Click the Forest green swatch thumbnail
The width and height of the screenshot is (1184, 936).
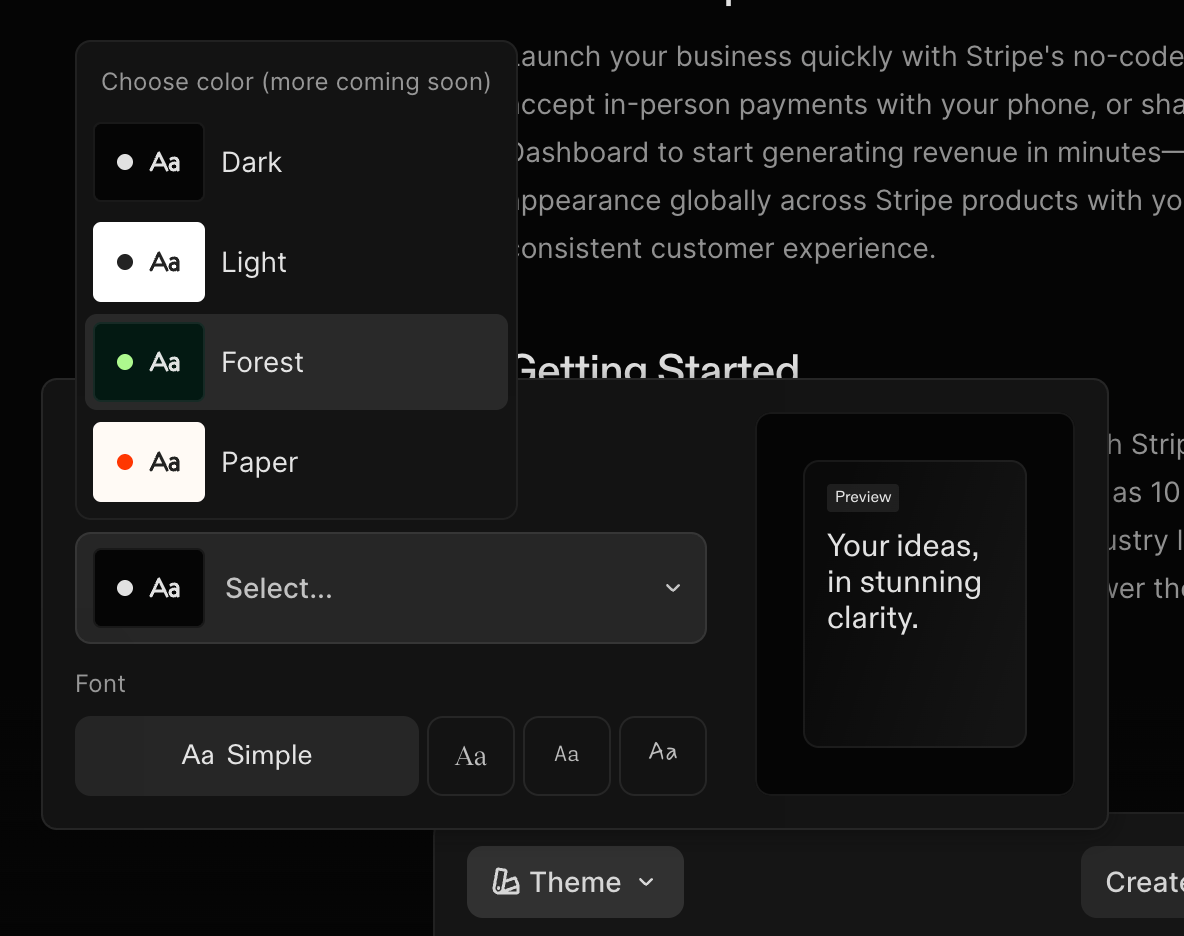point(149,362)
